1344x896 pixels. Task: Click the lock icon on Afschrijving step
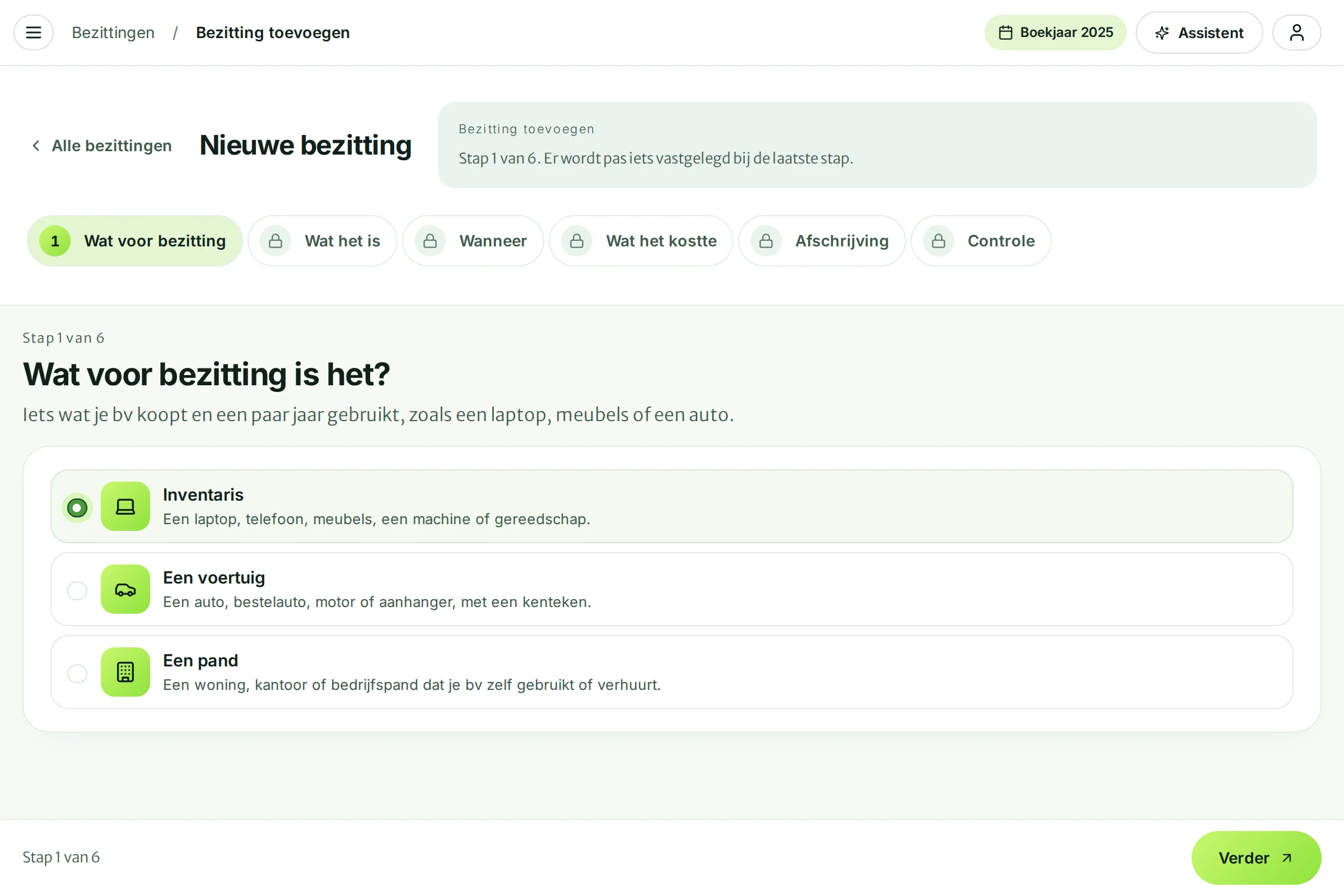[x=766, y=241]
